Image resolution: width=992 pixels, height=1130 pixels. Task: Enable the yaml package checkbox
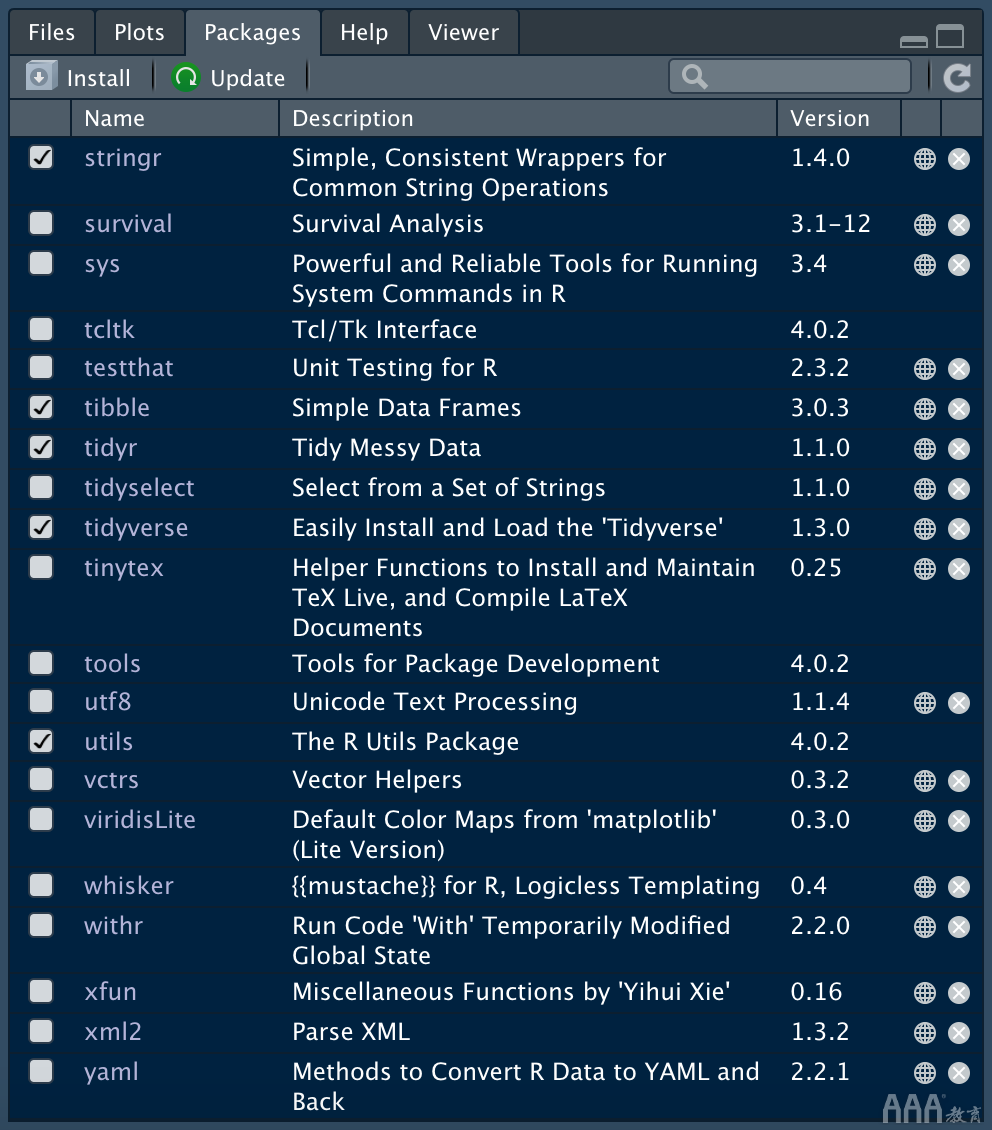pos(41,1071)
